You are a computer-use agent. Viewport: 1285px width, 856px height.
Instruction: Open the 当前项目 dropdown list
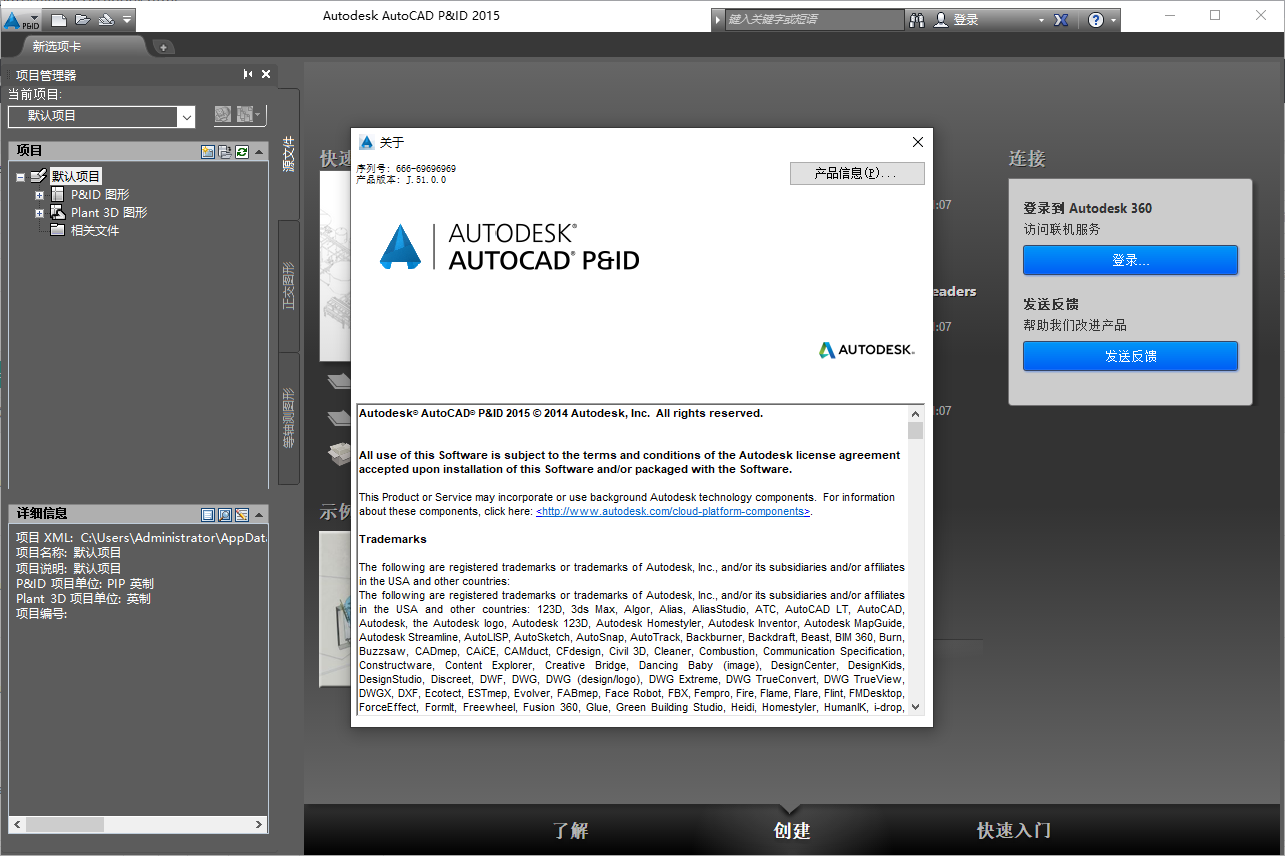click(186, 116)
